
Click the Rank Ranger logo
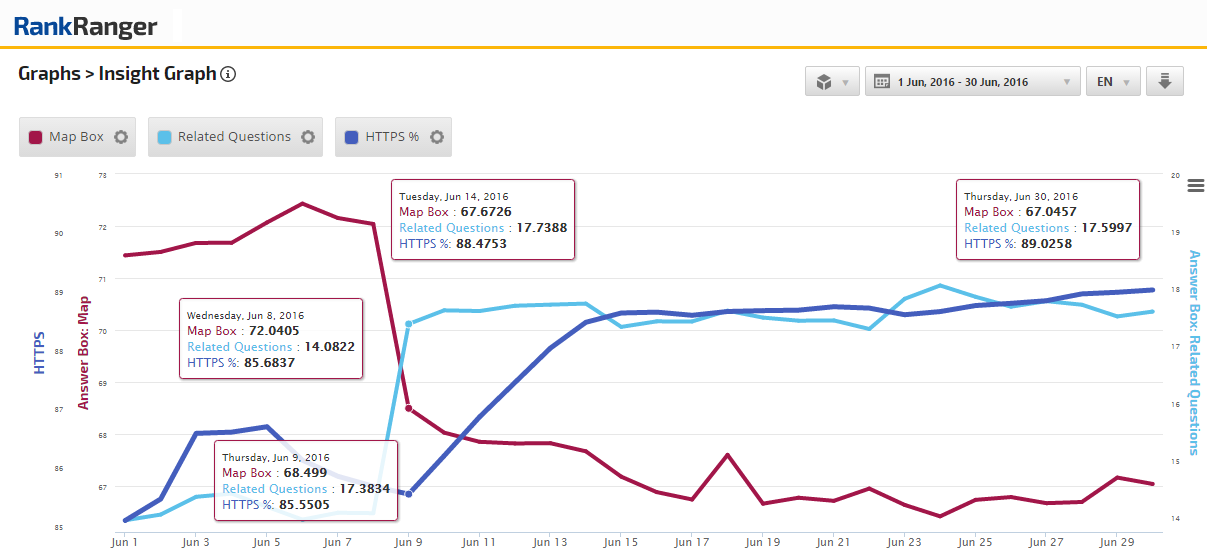point(86,25)
